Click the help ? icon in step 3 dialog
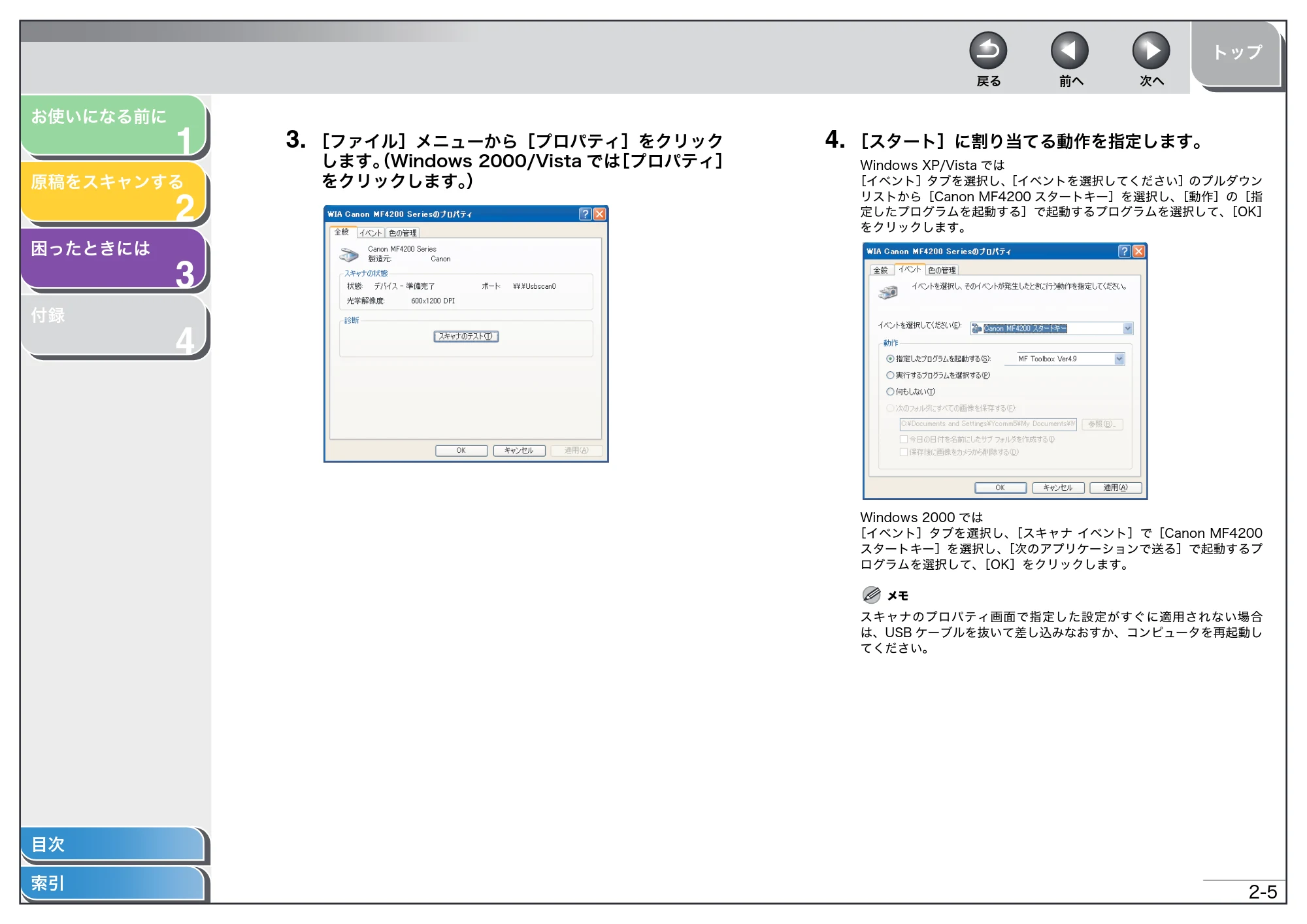 pos(585,214)
